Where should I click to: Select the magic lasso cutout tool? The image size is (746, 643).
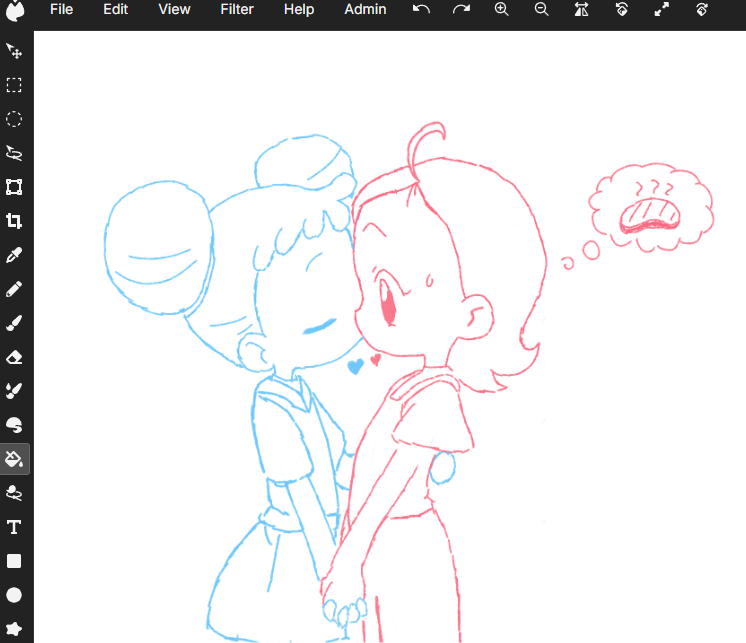(14, 493)
